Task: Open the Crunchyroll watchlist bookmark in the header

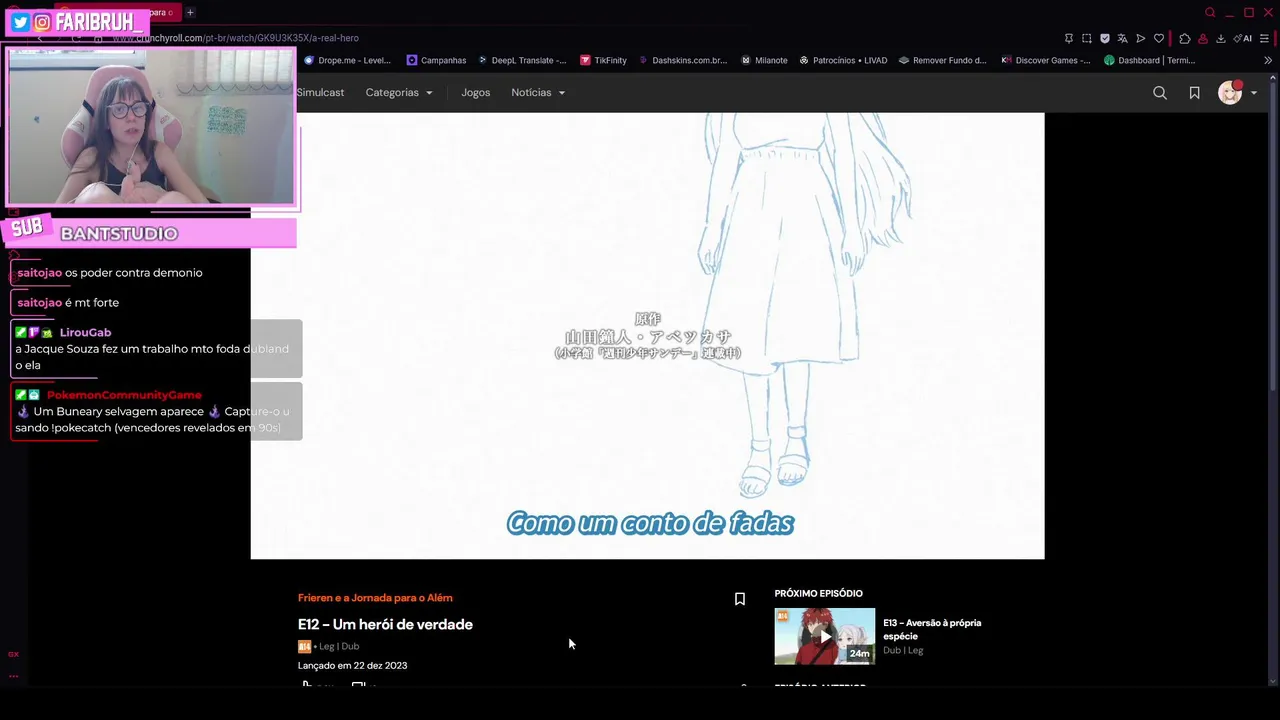Action: [x=1194, y=93]
